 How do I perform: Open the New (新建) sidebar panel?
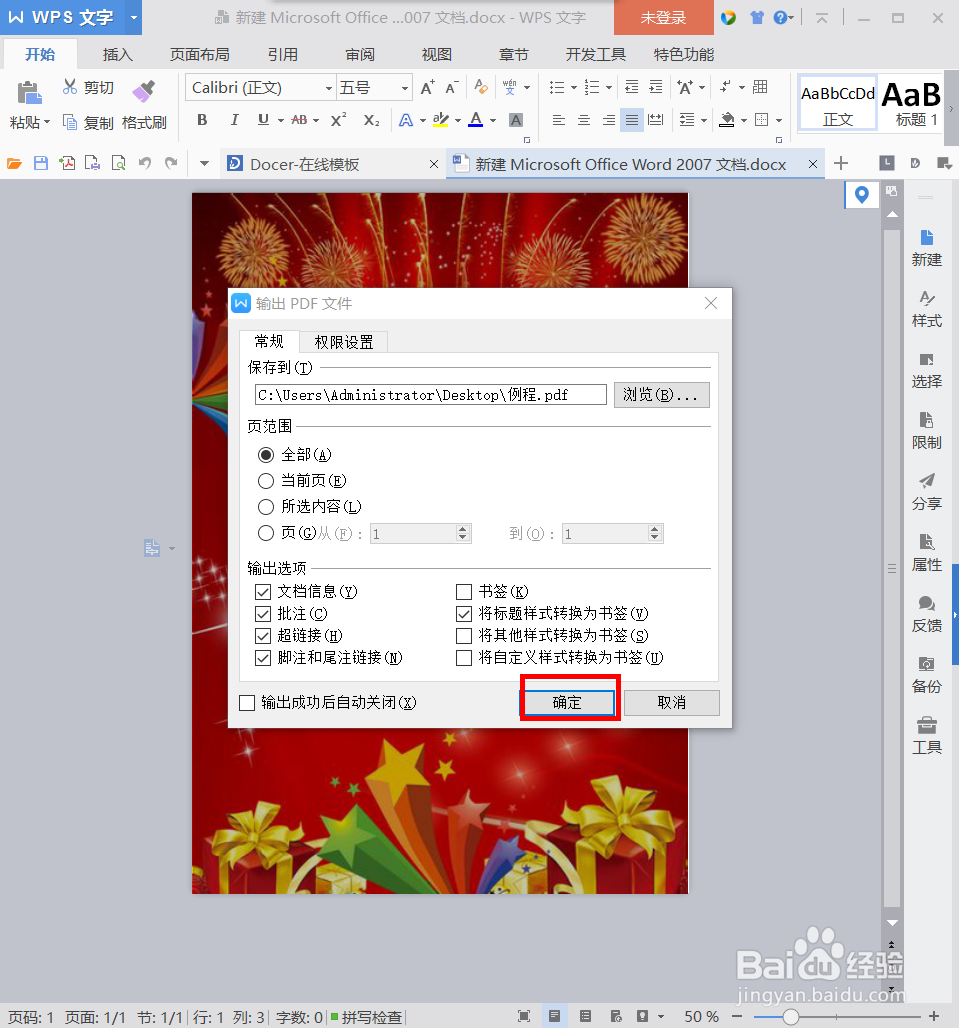[926, 248]
